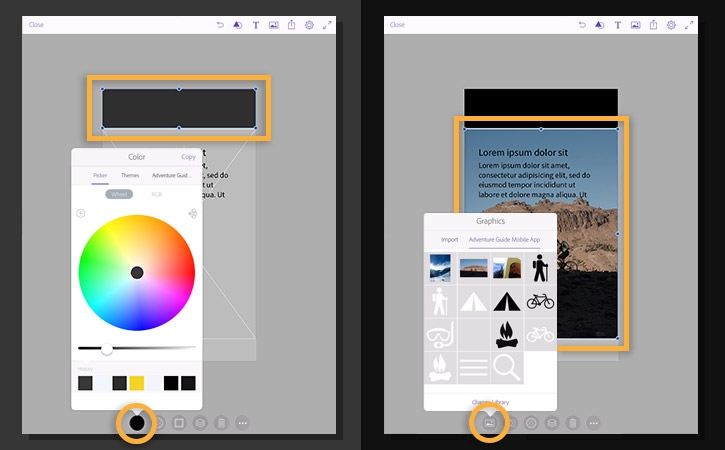Switch color picker to Wheel mode
This screenshot has height=450, width=725.
click(120, 194)
